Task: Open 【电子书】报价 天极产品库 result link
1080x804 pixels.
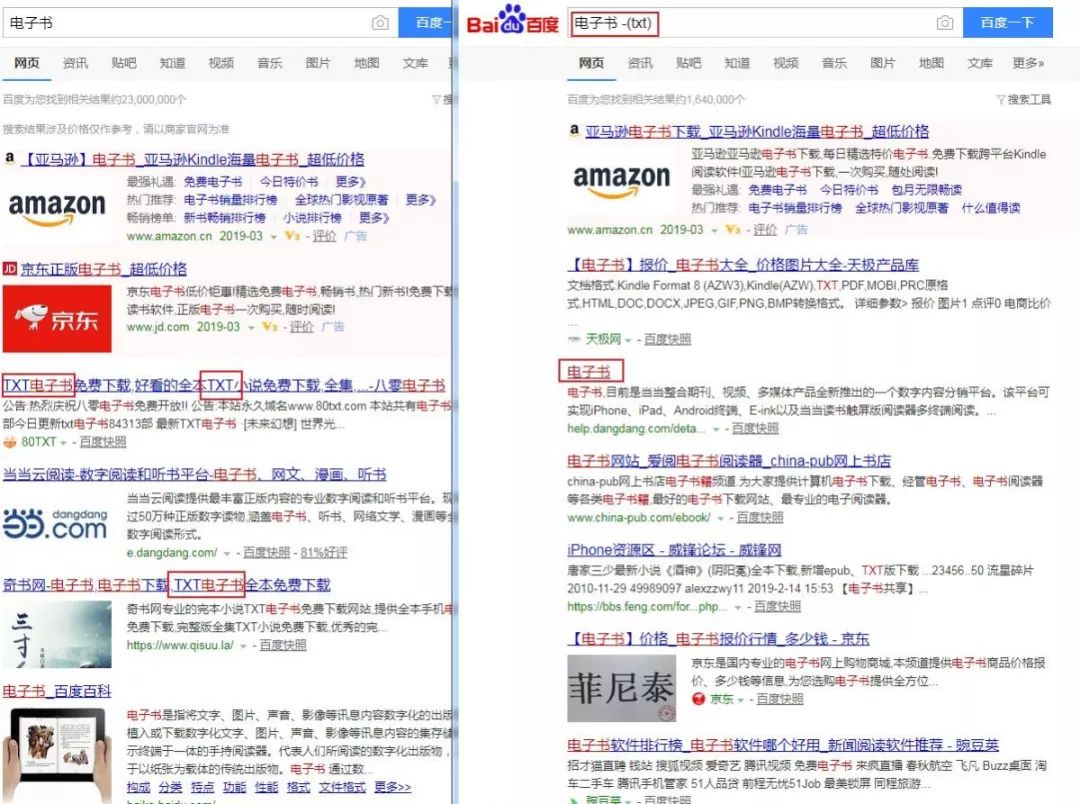Action: pos(743,265)
